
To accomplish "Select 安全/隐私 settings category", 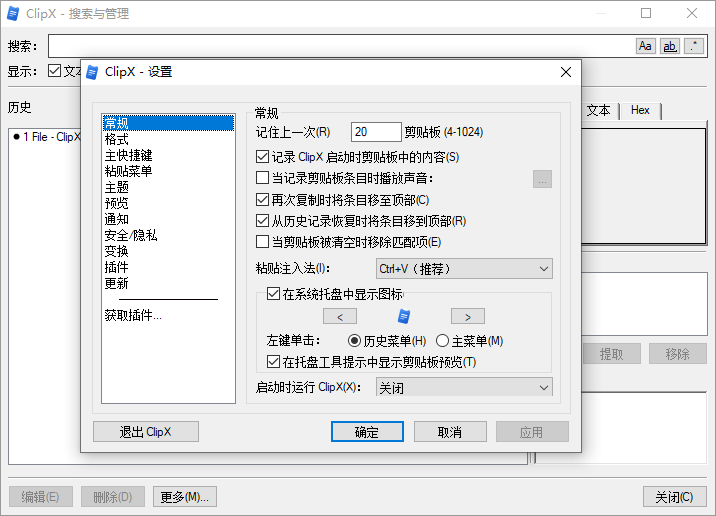I will pyautogui.click(x=168, y=235).
